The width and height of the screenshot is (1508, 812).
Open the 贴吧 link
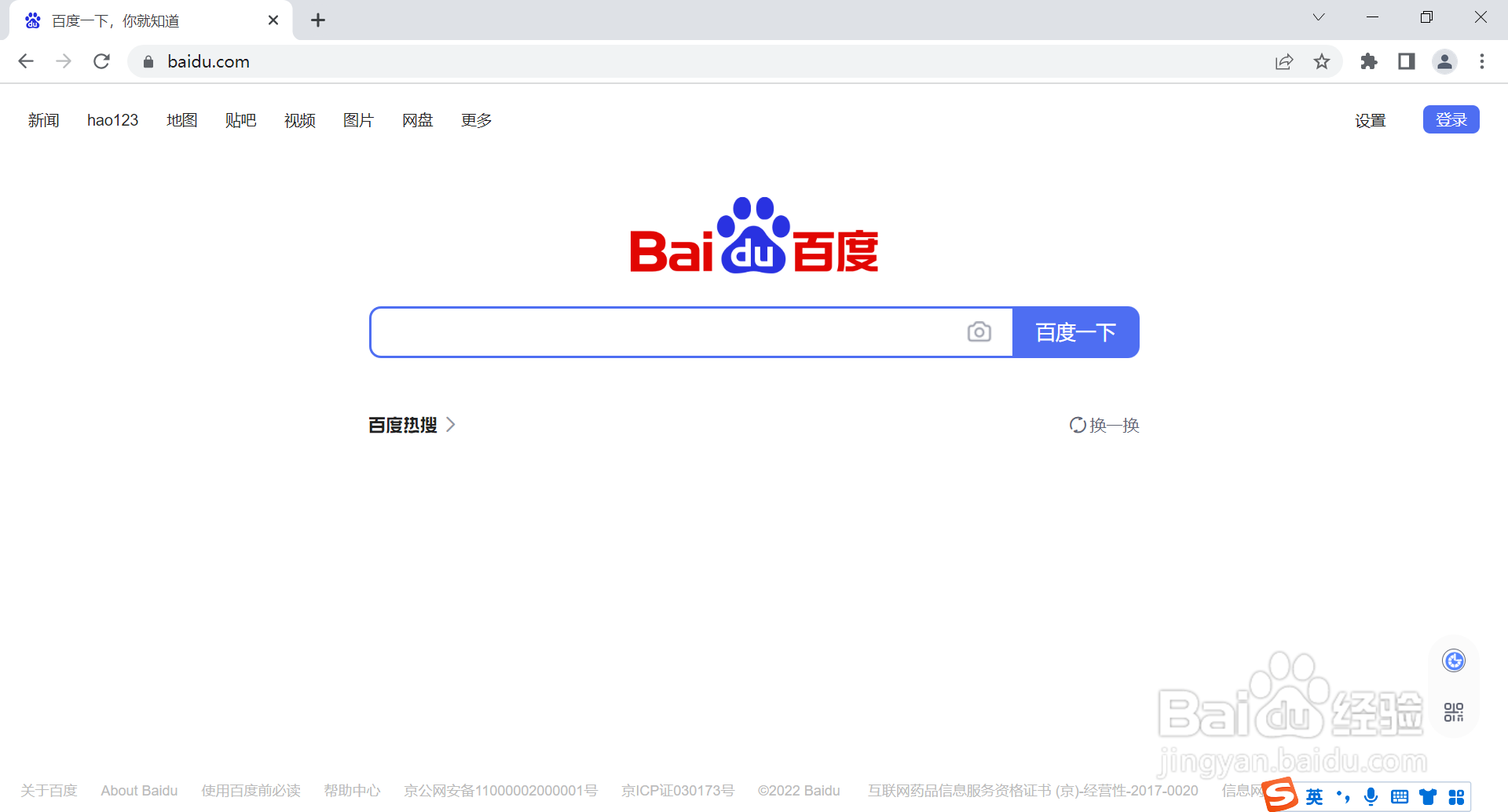(240, 120)
